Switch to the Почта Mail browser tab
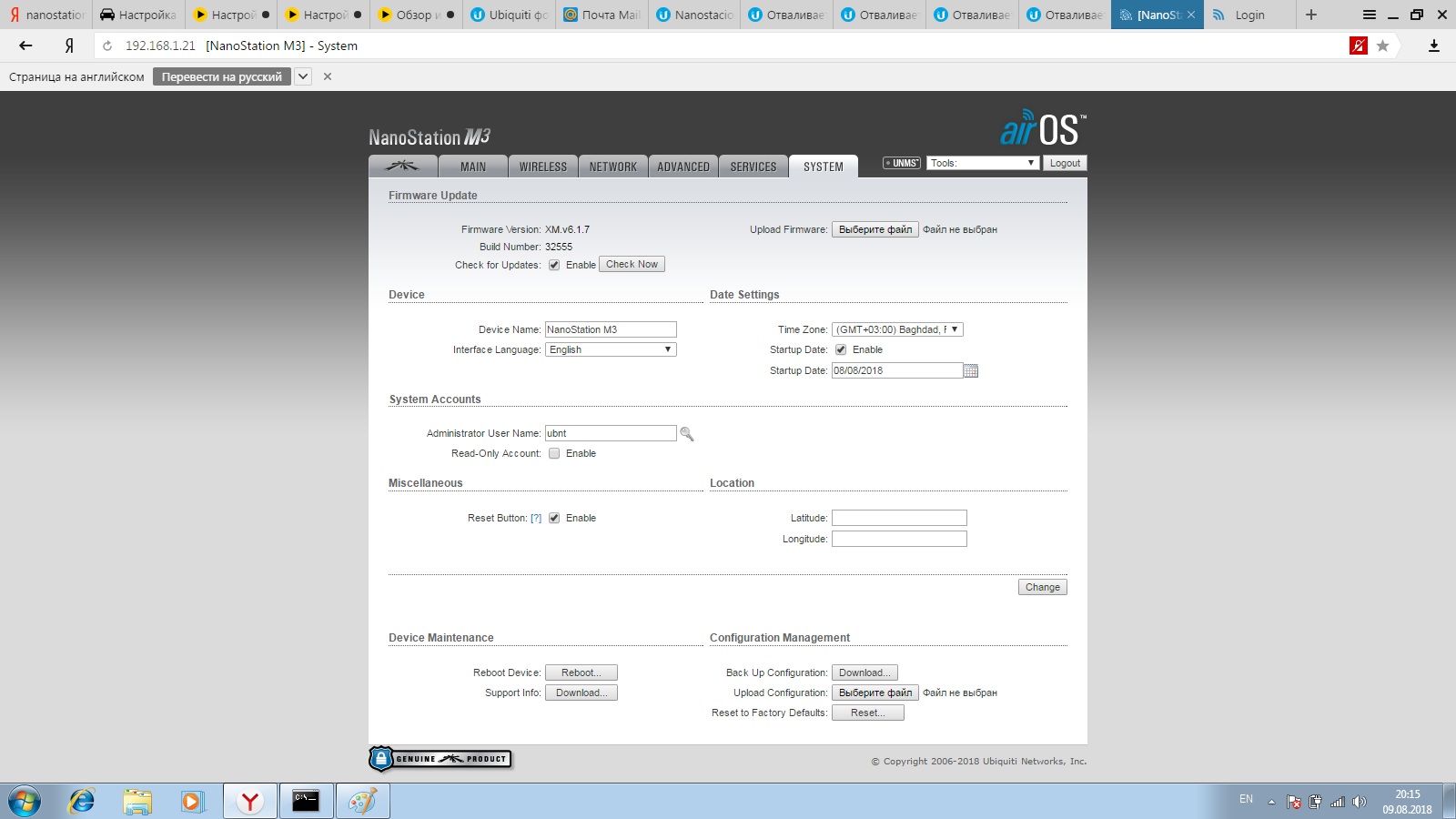The height and width of the screenshot is (819, 1456). tap(602, 15)
